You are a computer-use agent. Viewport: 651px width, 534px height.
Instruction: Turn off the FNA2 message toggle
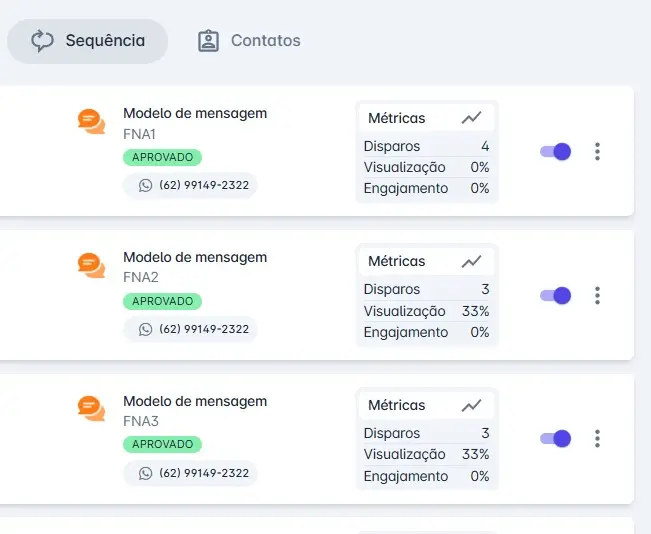pyautogui.click(x=556, y=296)
